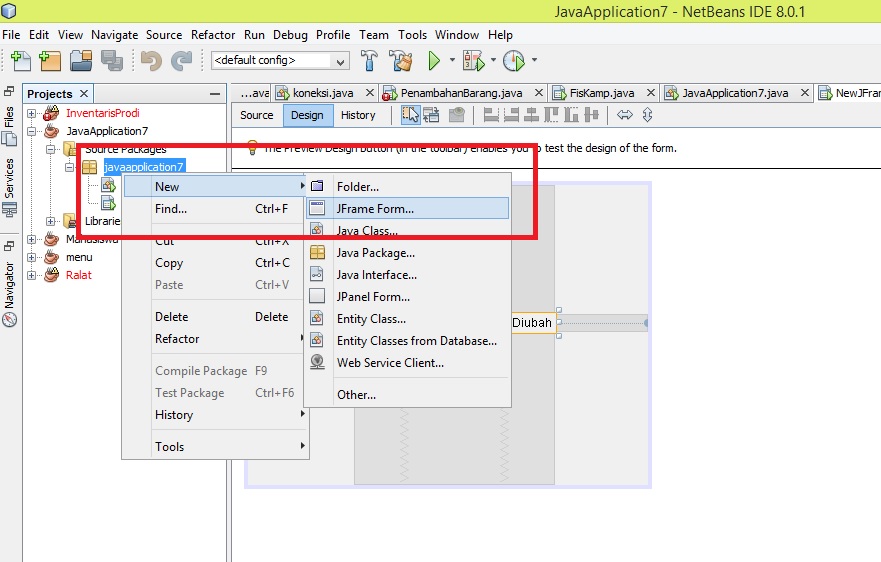Screen dimensions: 881x562
Task: Choose JFrame Form from New submenu
Action: pos(407,209)
